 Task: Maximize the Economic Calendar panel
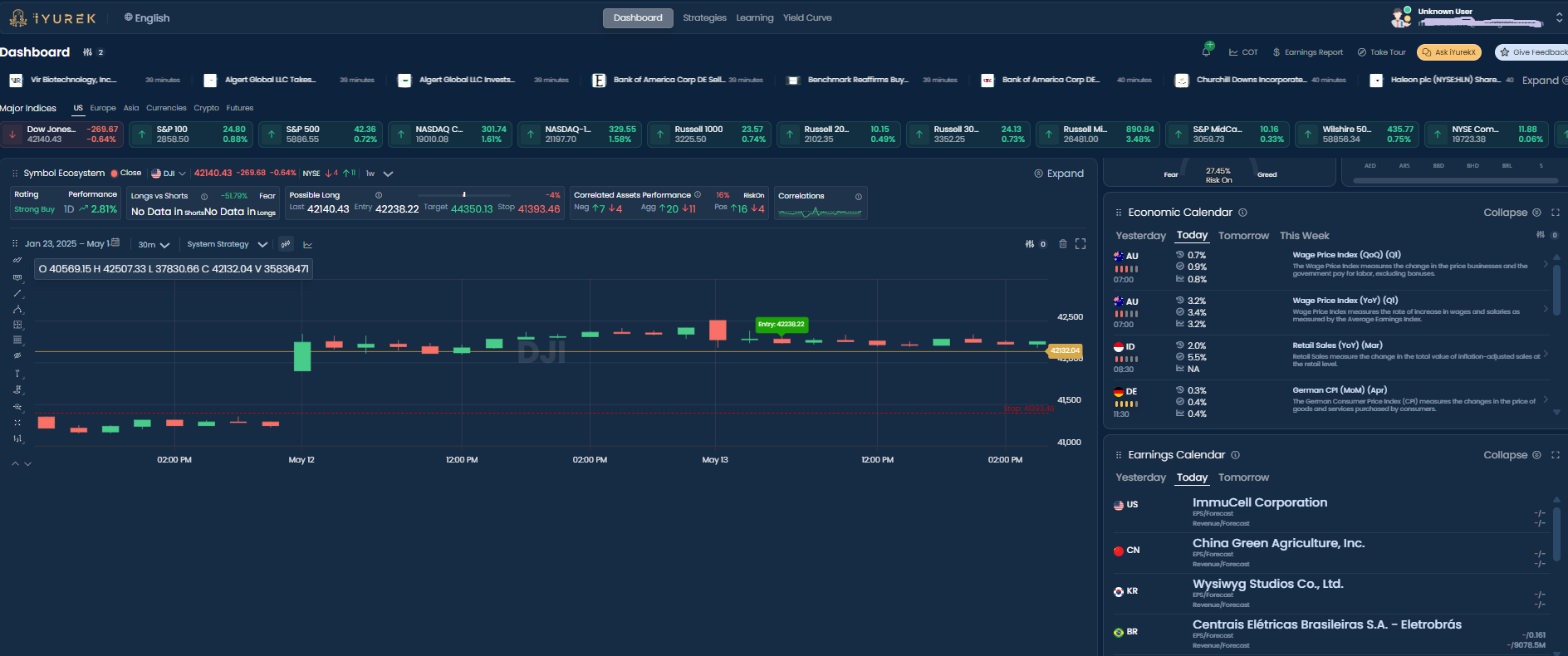(x=1556, y=213)
